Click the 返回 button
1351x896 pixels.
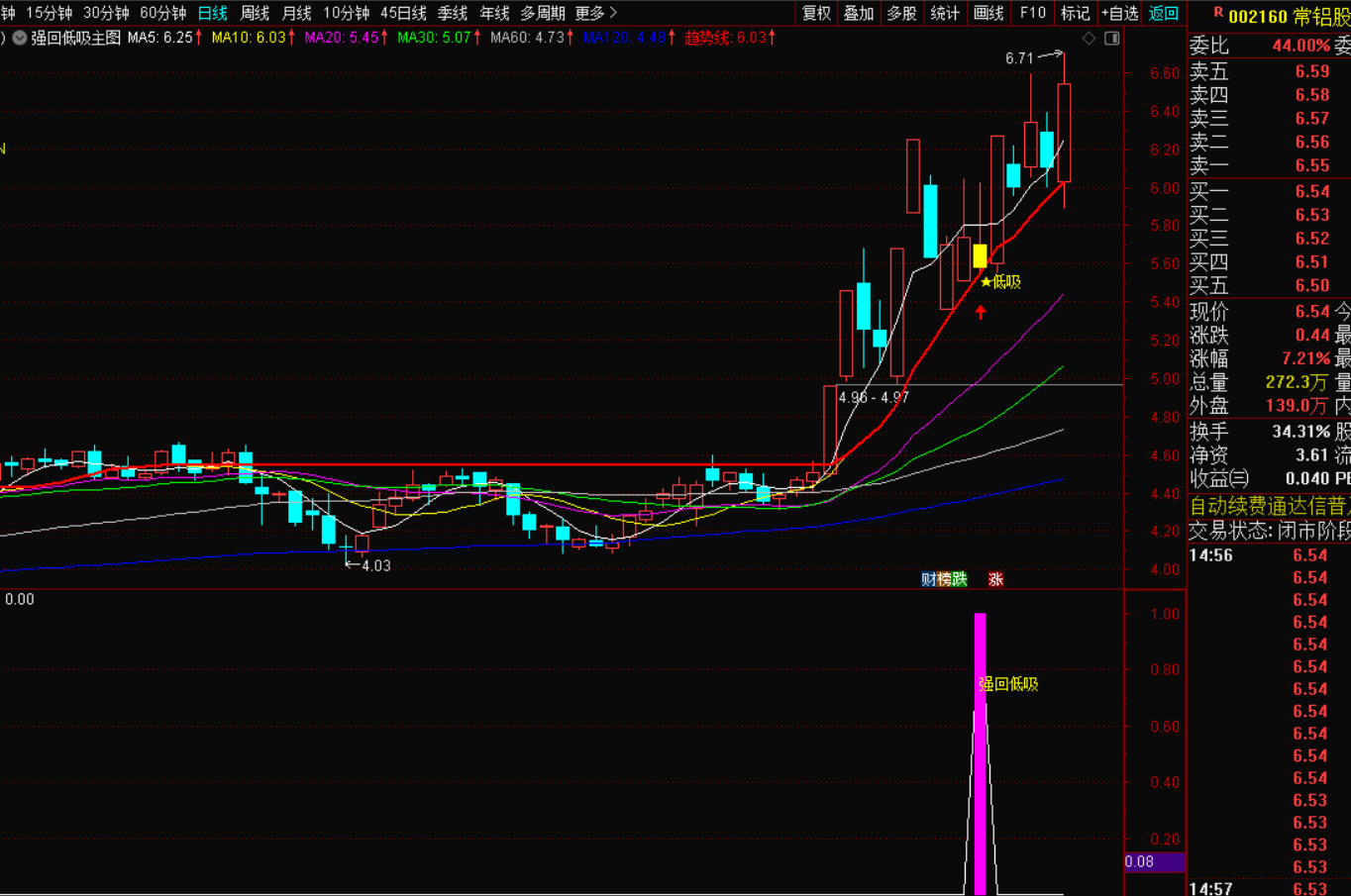click(1164, 13)
